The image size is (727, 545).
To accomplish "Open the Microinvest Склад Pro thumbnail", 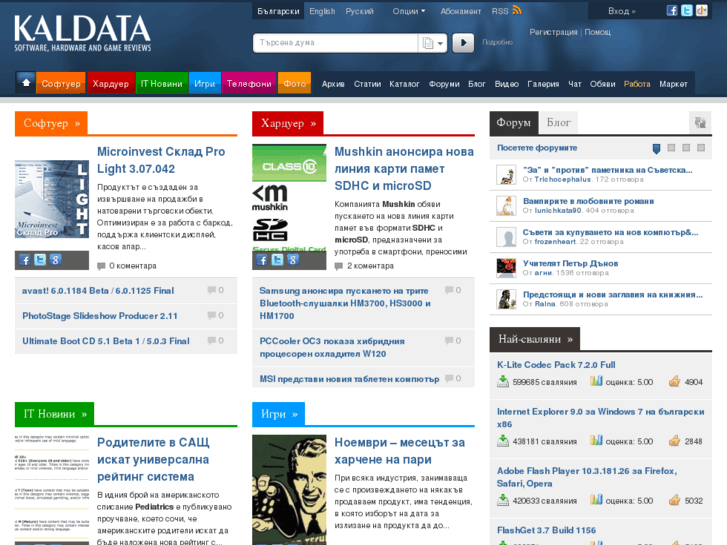I will [x=51, y=199].
